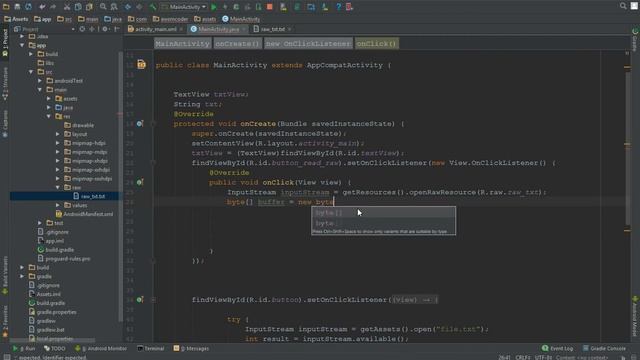Open the MainActivity run configuration dropdown
Image resolution: width=640 pixels, height=360 pixels.
click(184, 7)
